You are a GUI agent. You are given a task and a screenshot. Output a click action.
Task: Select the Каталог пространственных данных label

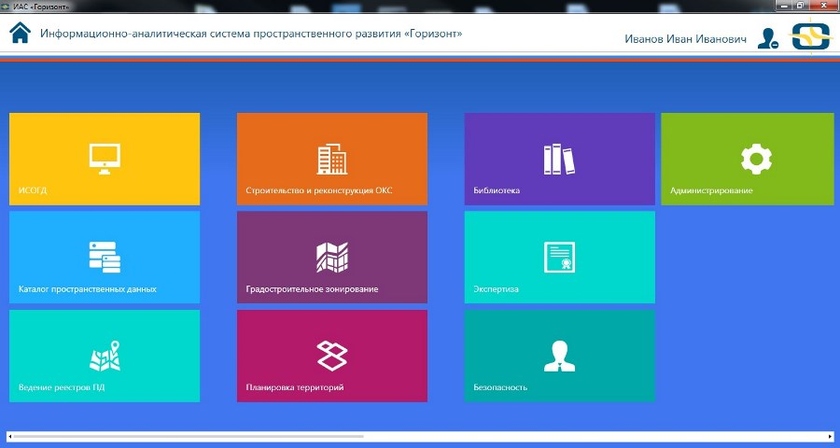click(x=87, y=289)
